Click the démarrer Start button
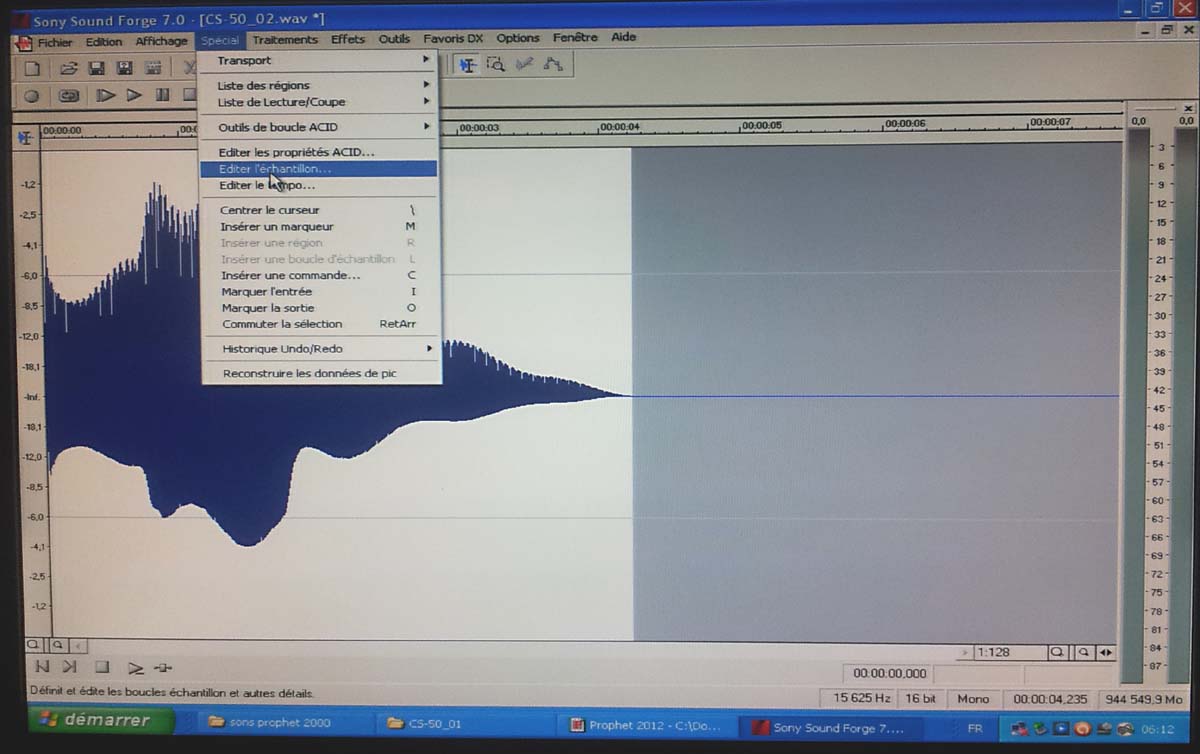 [x=99, y=720]
